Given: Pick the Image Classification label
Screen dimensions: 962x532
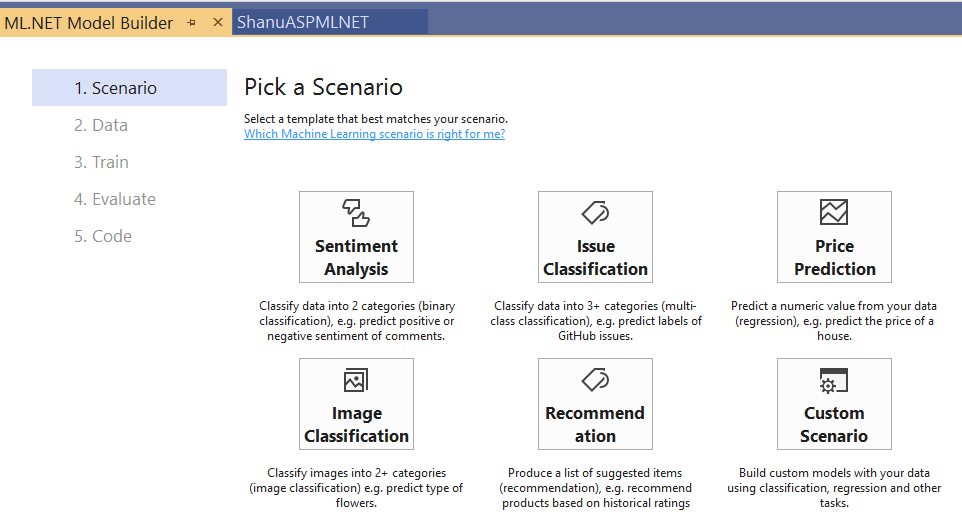Looking at the screenshot, I should point(356,425).
